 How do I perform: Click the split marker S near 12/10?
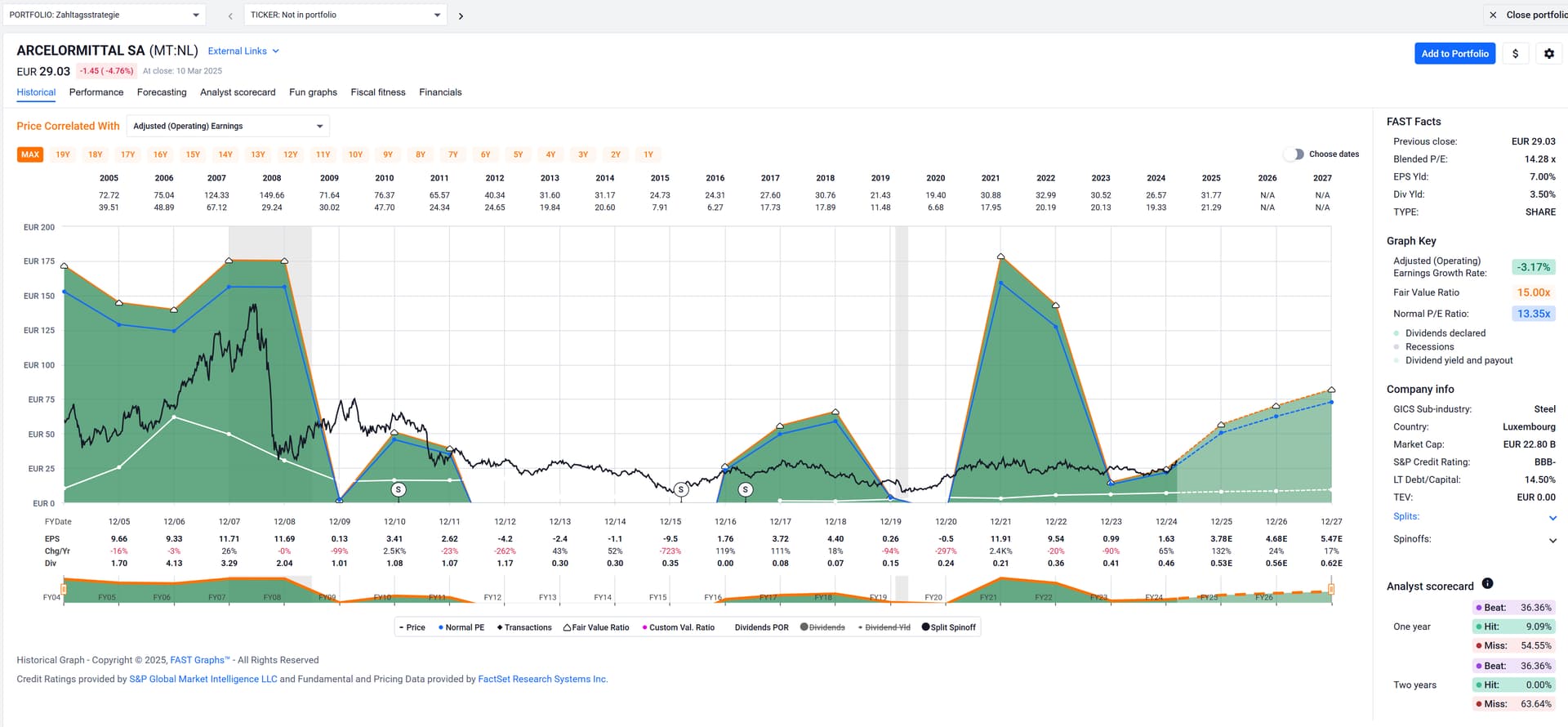point(399,489)
